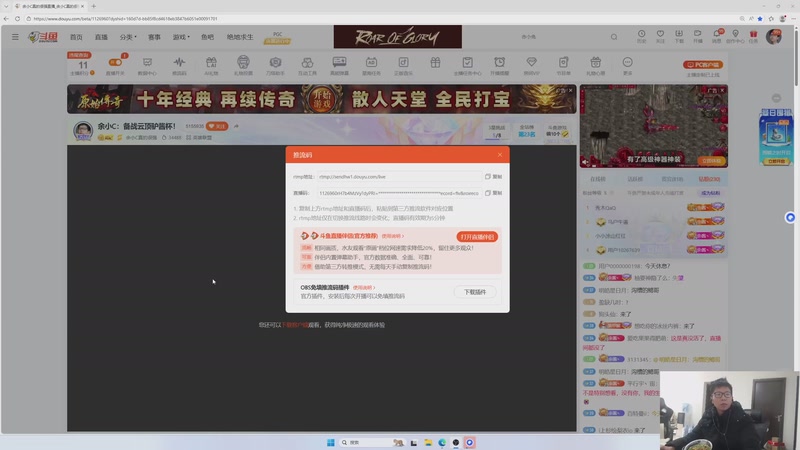Open the shield assistant icon in toolbar
Image resolution: width=800 pixels, height=450 pixels.
(275, 64)
